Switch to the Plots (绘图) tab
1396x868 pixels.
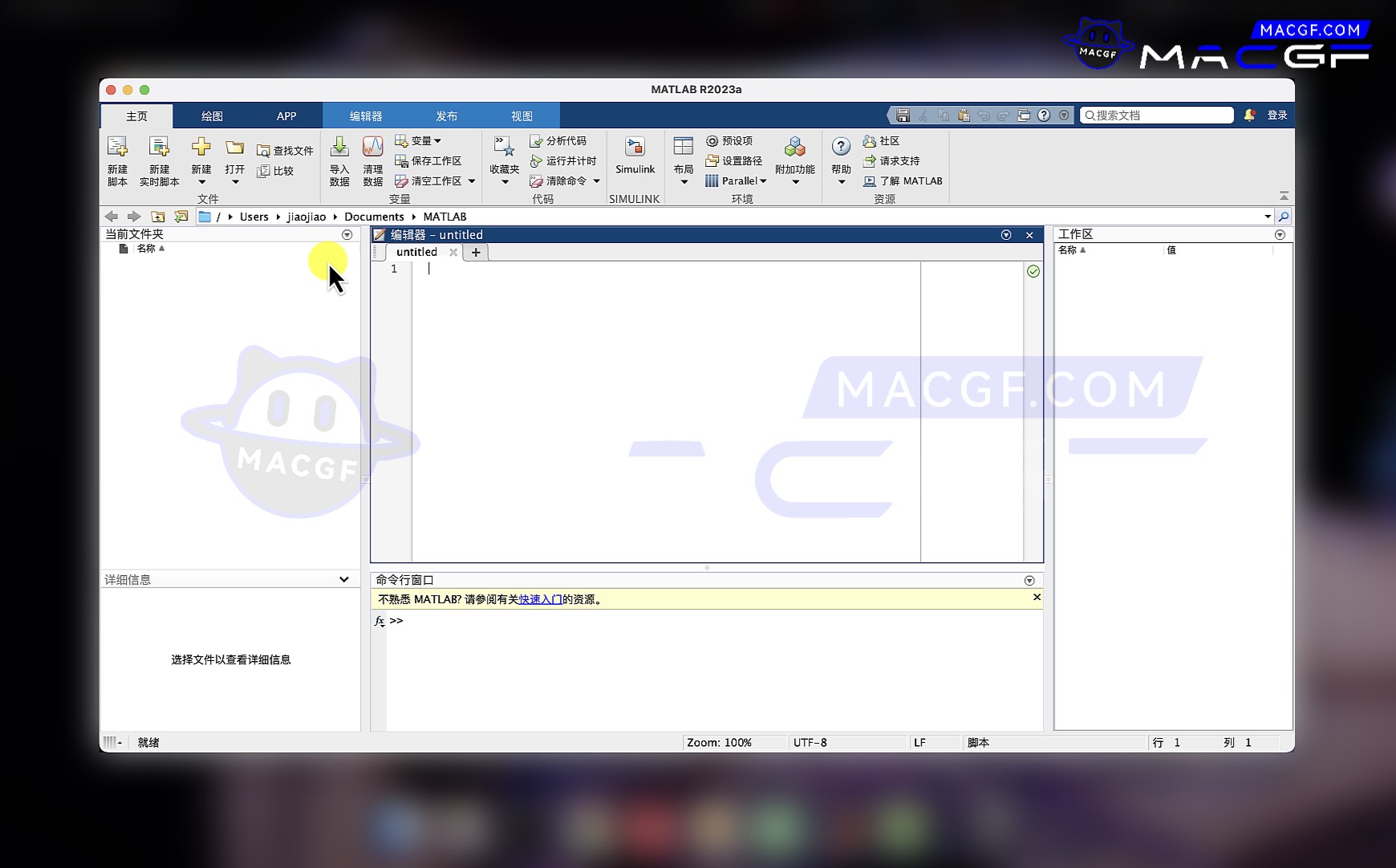(212, 116)
